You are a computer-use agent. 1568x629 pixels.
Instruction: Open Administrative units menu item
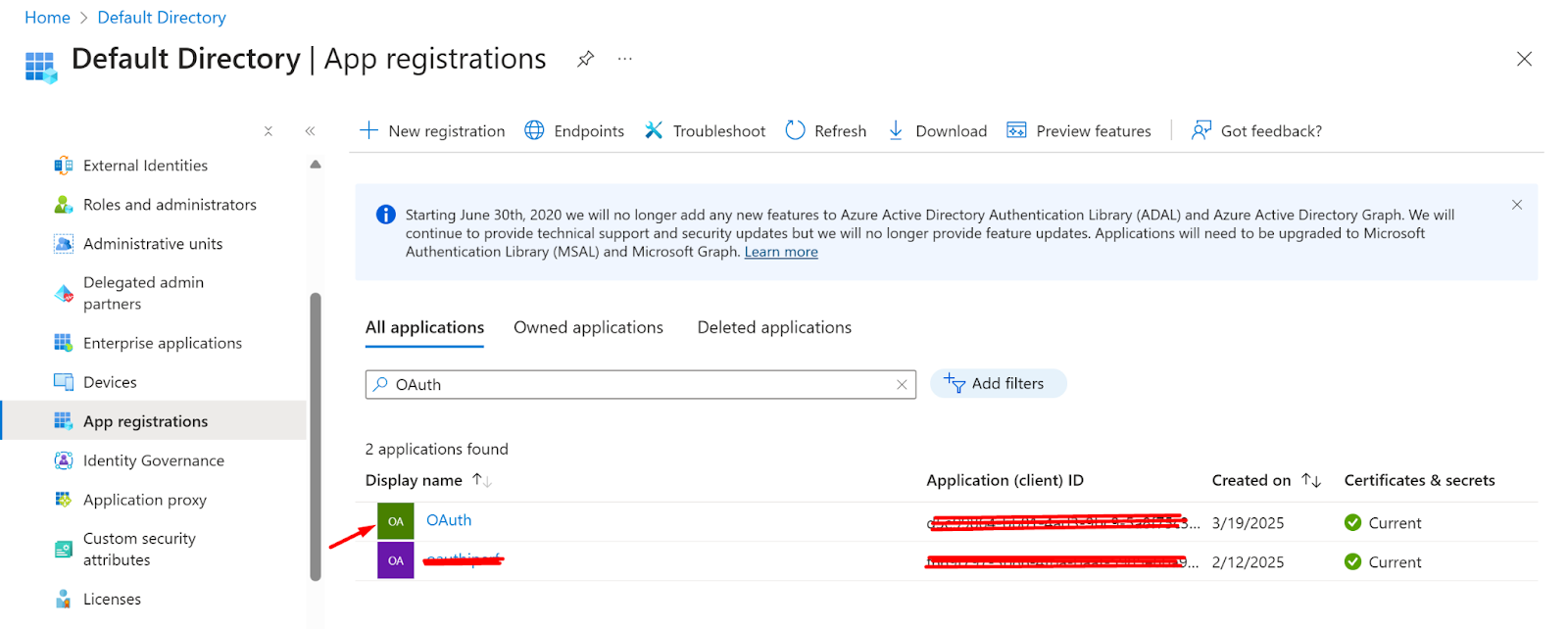click(155, 244)
